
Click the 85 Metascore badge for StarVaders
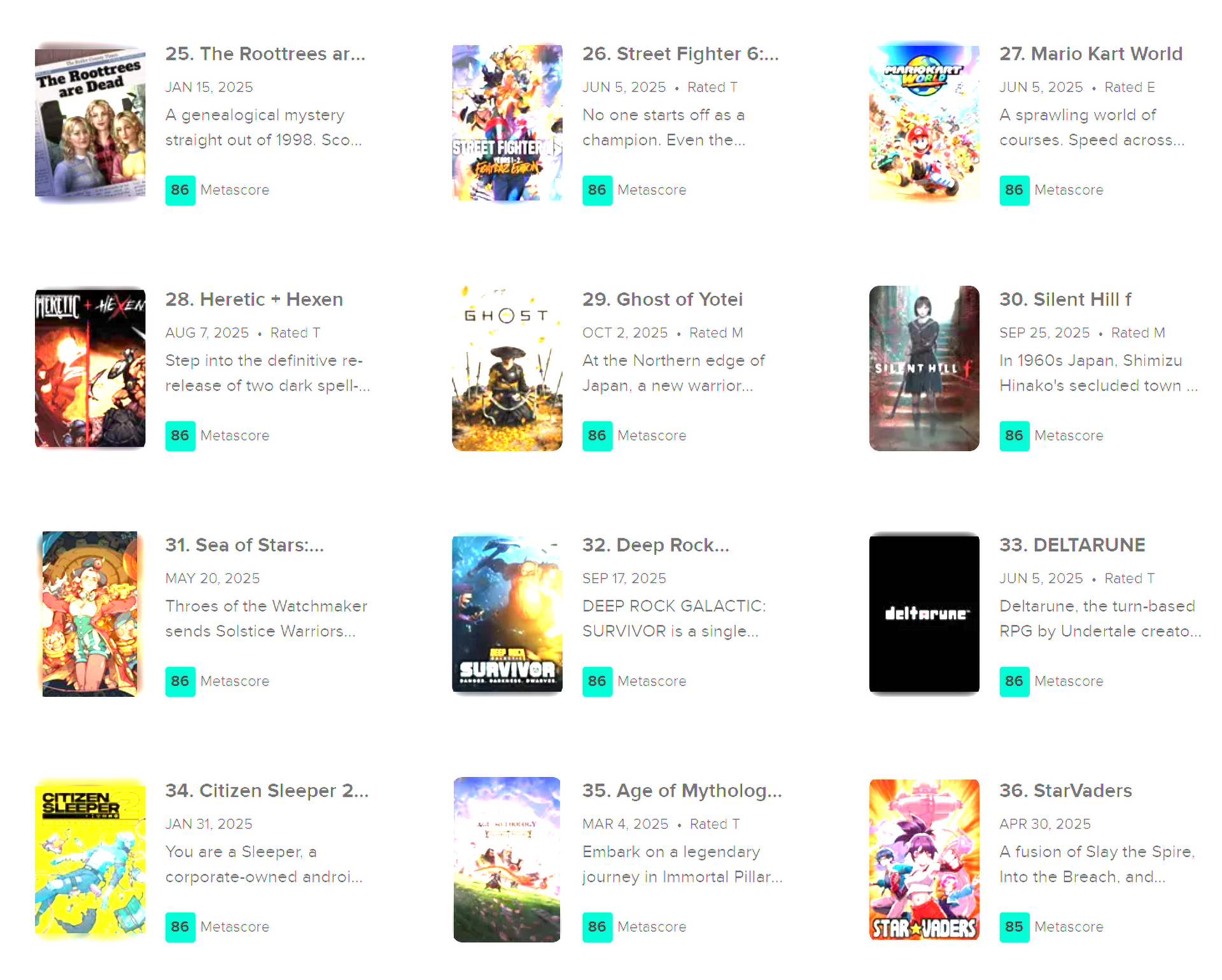pyautogui.click(x=1015, y=927)
